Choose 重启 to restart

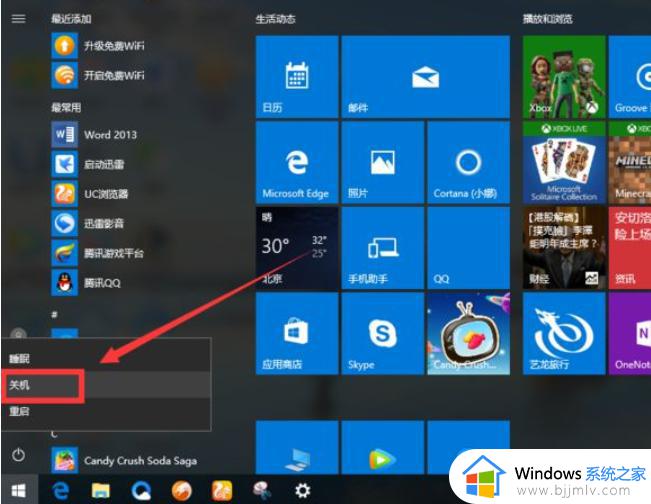point(106,411)
